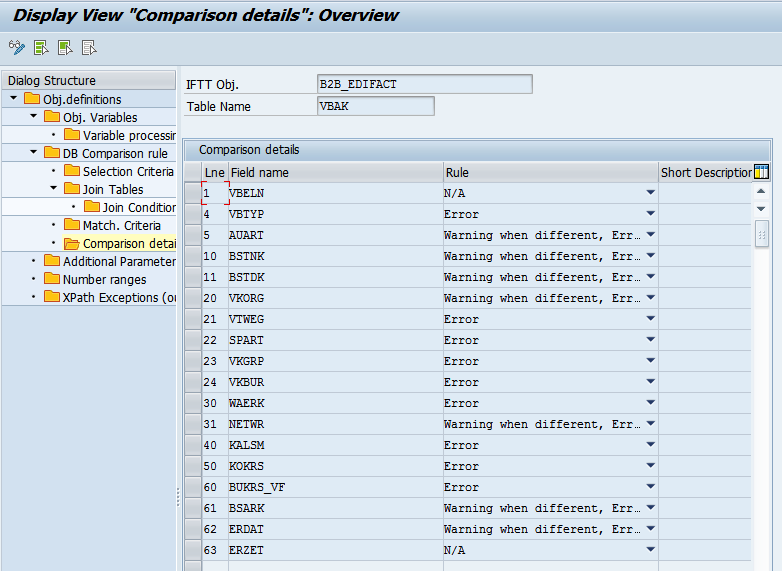
Task: Select the row selector for ERZET line
Action: click(192, 550)
